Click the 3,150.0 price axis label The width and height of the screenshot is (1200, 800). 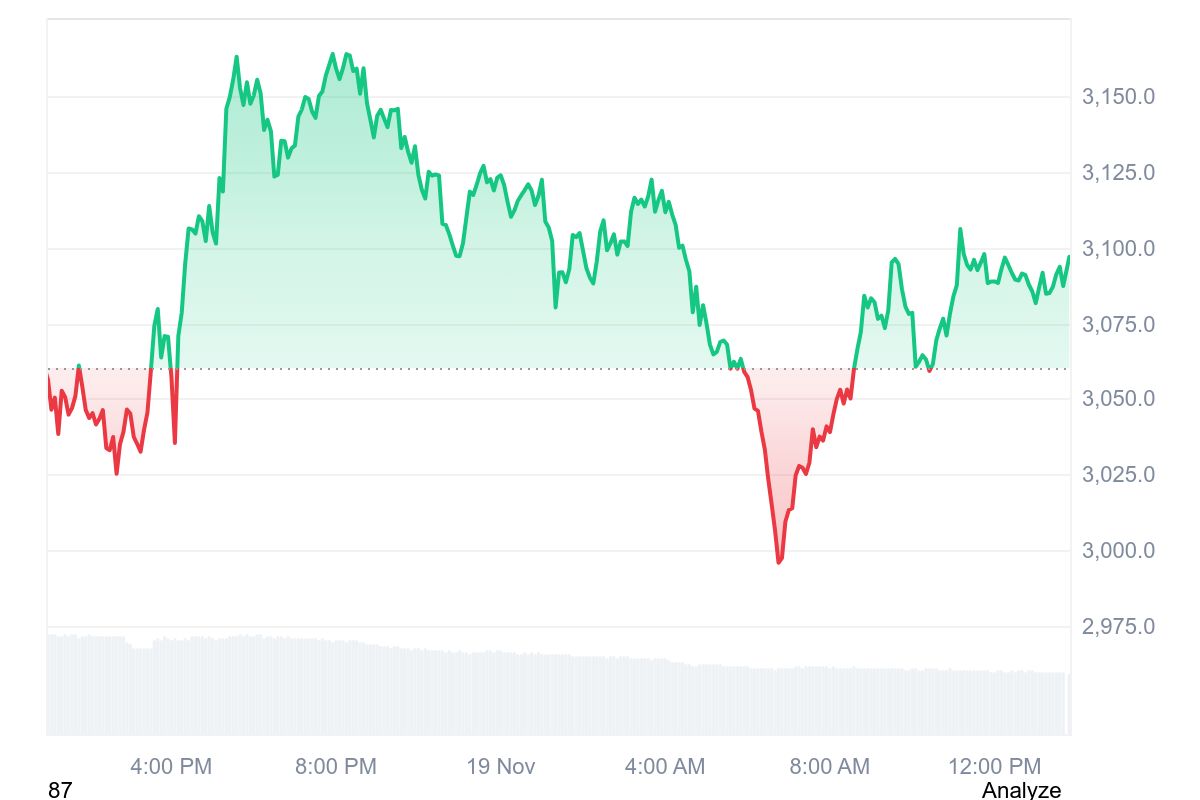1118,97
